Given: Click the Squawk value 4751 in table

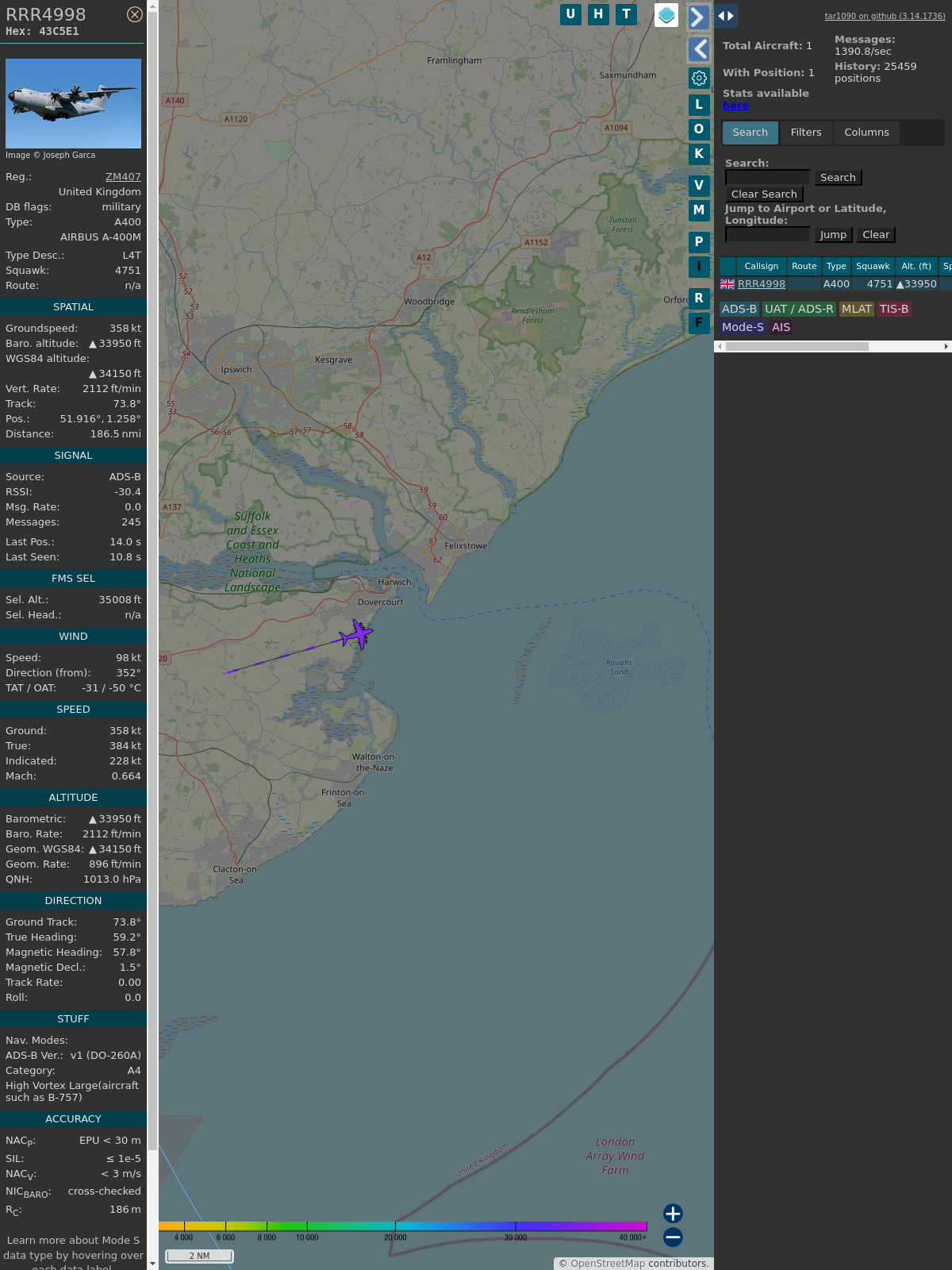Looking at the screenshot, I should coord(879,284).
